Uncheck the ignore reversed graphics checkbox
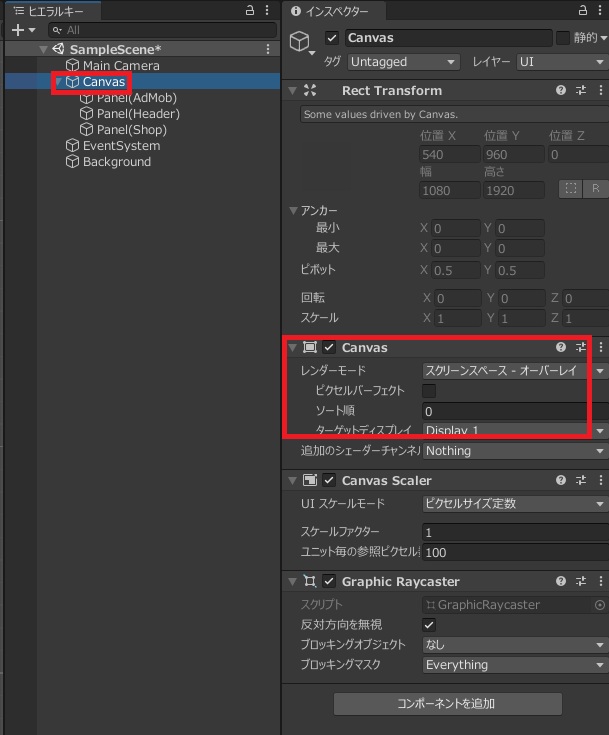Image resolution: width=609 pixels, height=735 pixels. click(429, 625)
